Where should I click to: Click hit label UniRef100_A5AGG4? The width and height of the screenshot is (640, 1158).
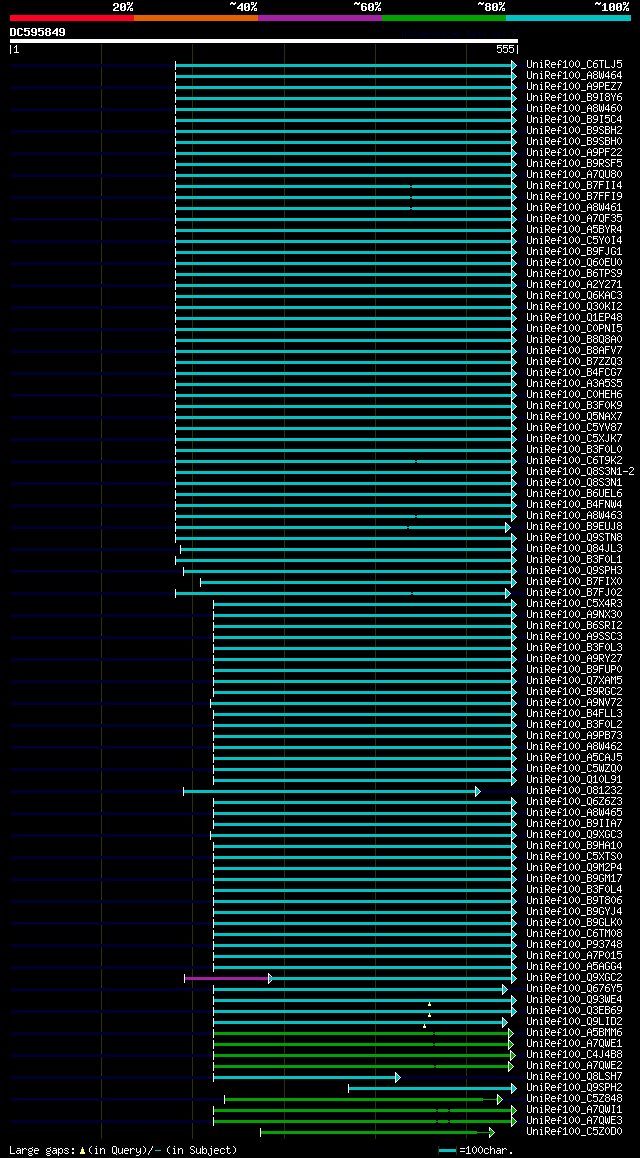(574, 967)
